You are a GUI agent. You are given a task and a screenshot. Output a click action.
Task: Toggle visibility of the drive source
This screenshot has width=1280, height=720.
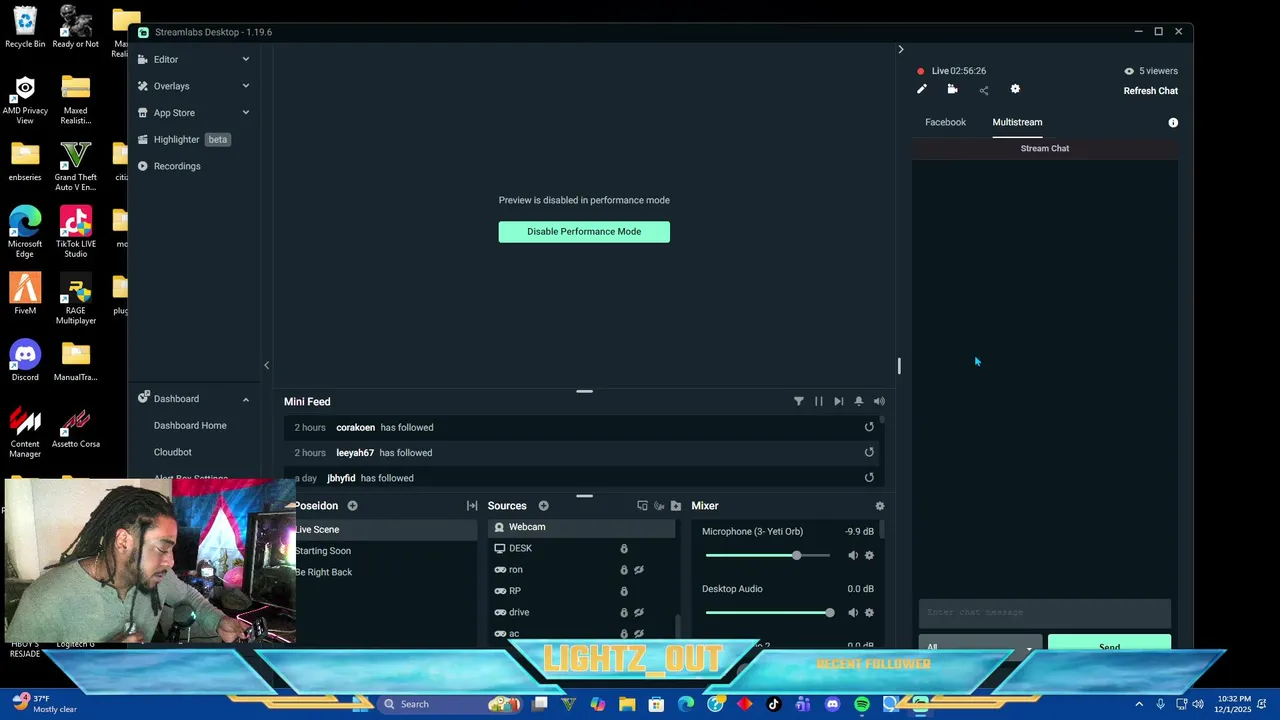pos(639,612)
